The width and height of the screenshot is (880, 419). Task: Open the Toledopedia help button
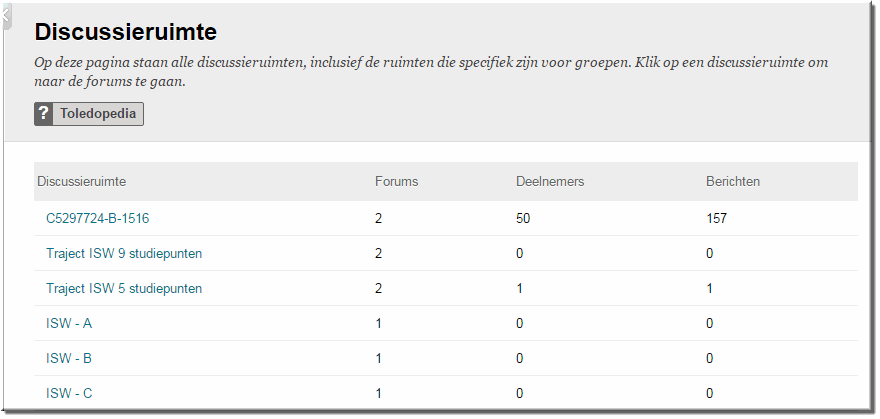coord(89,114)
